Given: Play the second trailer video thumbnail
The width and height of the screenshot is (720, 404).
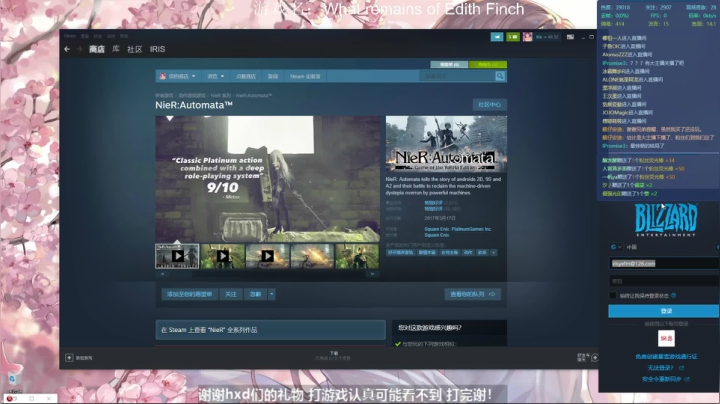Looking at the screenshot, I should point(222,256).
